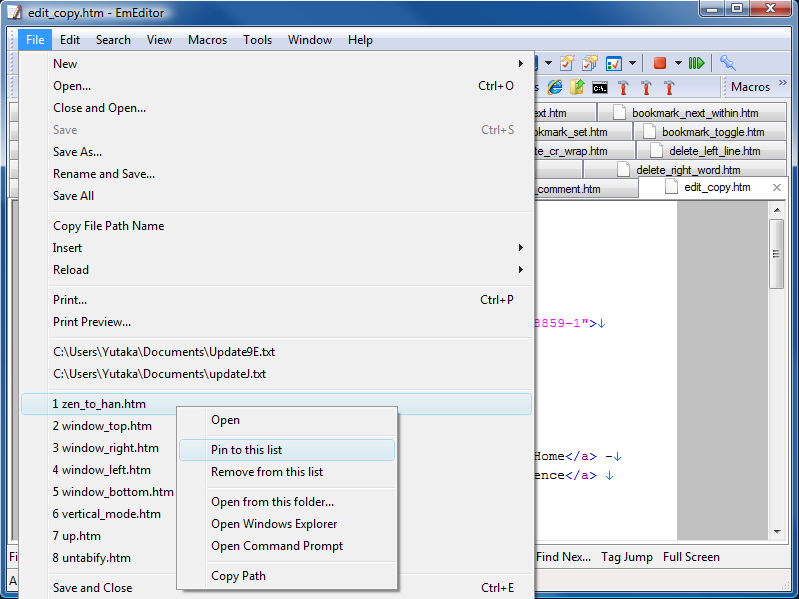Expand the New submenu arrow

coord(520,64)
